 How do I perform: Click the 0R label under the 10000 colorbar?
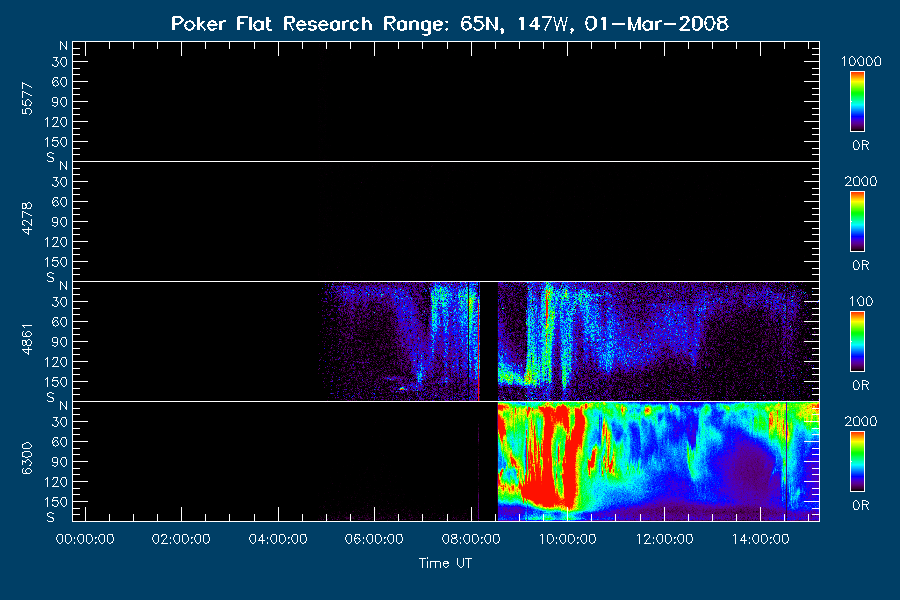(861, 146)
